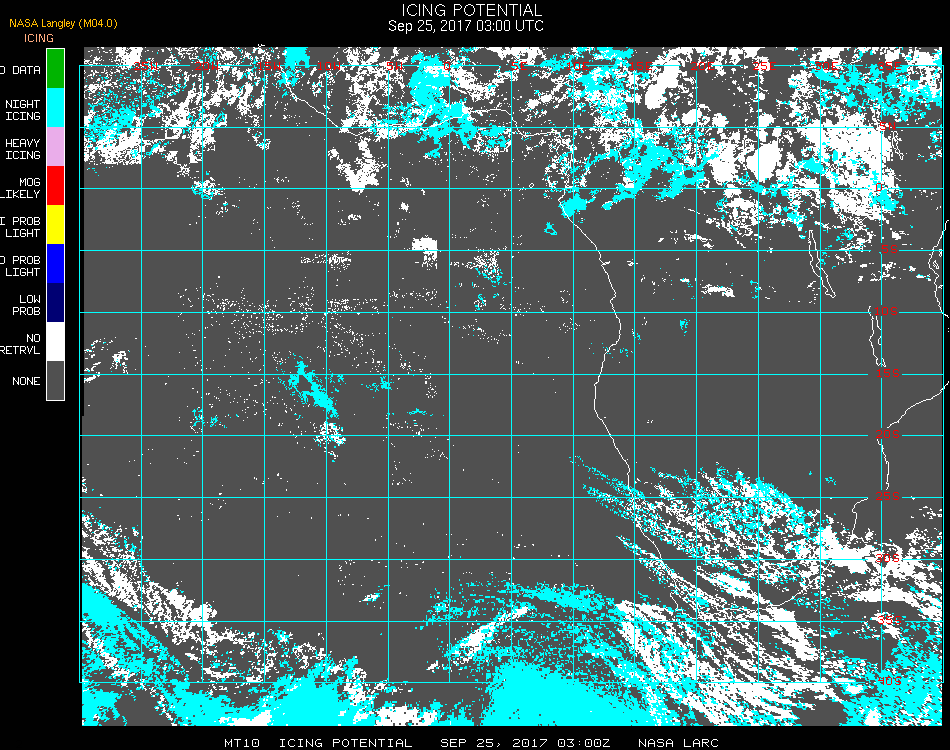Screen dimensions: 950x750
Task: Click the 35S latitude label
Action: coord(889,620)
